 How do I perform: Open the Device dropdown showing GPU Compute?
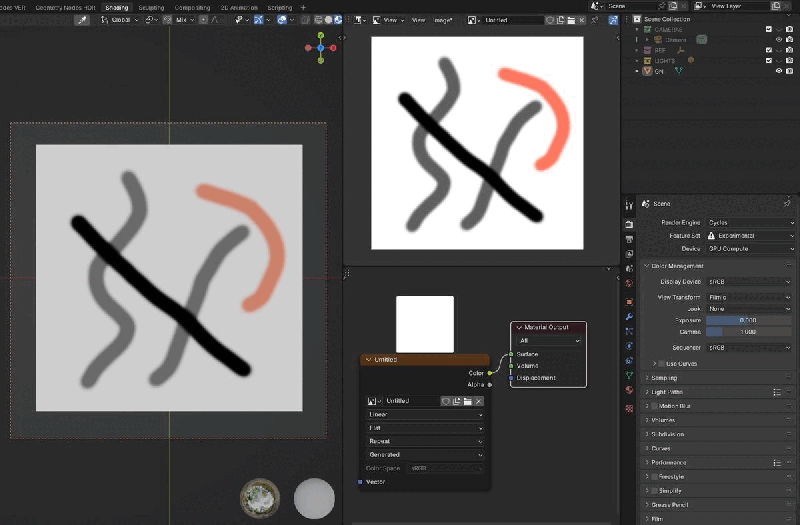click(x=751, y=249)
